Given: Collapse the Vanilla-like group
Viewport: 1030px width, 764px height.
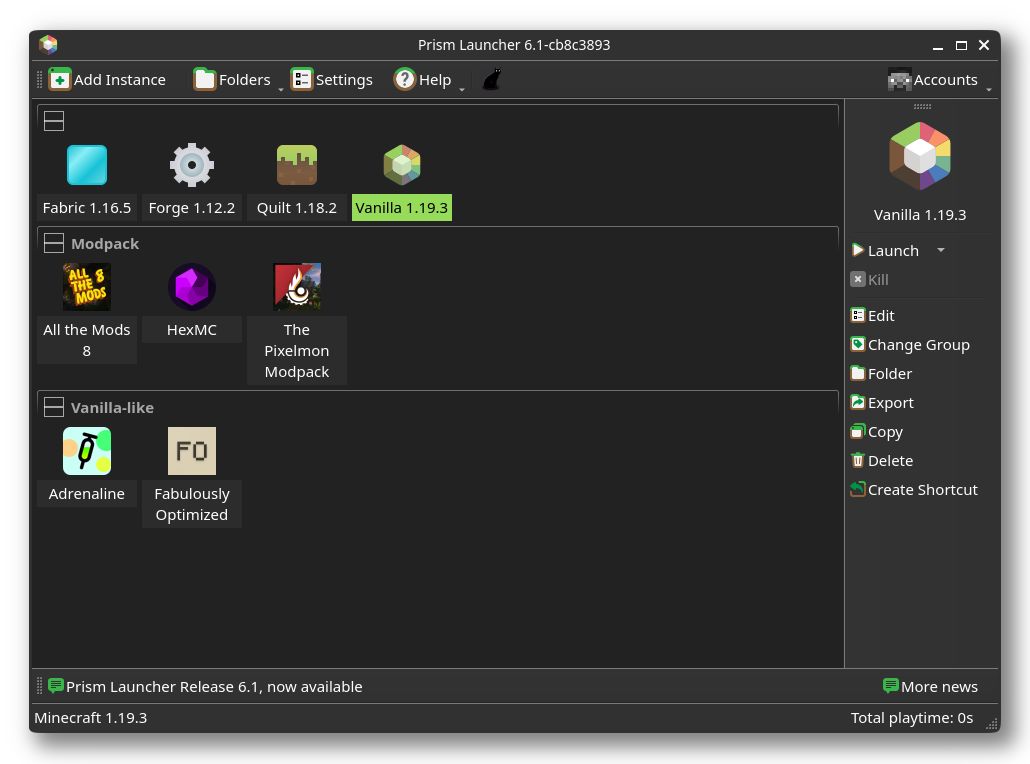Looking at the screenshot, I should [54, 408].
